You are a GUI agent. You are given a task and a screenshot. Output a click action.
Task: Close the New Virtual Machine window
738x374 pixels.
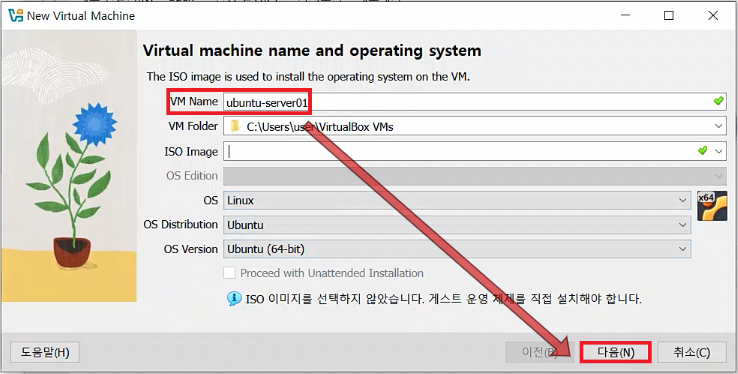pos(713,16)
